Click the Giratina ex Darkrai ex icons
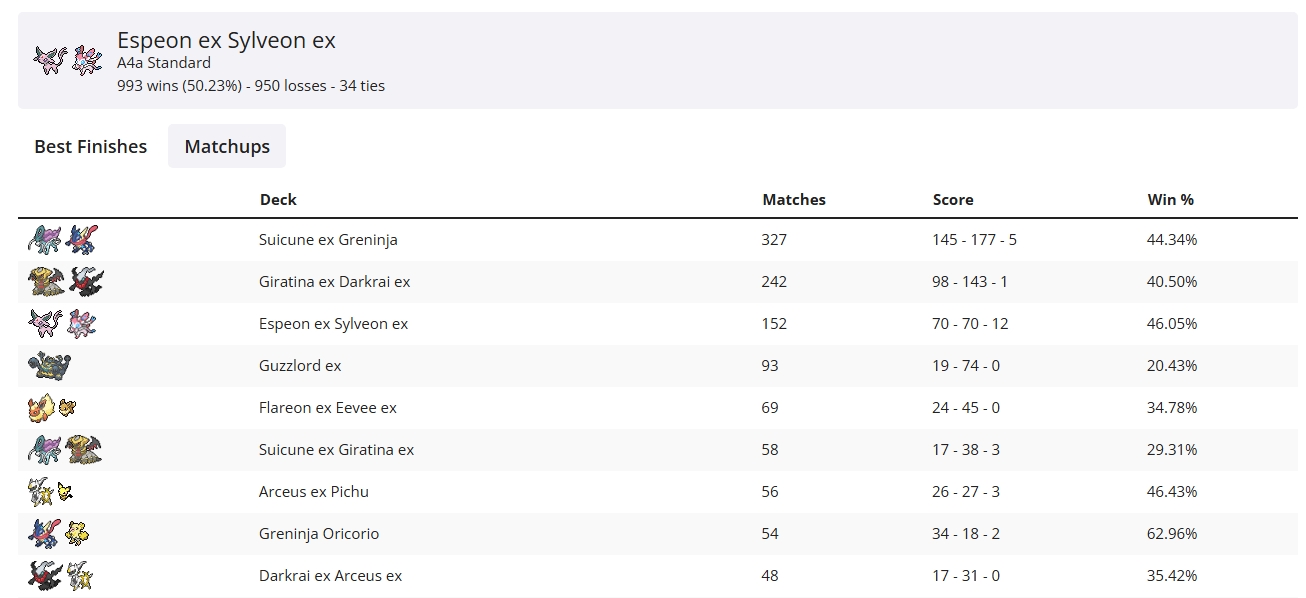This screenshot has height=598, width=1306. pos(66,282)
